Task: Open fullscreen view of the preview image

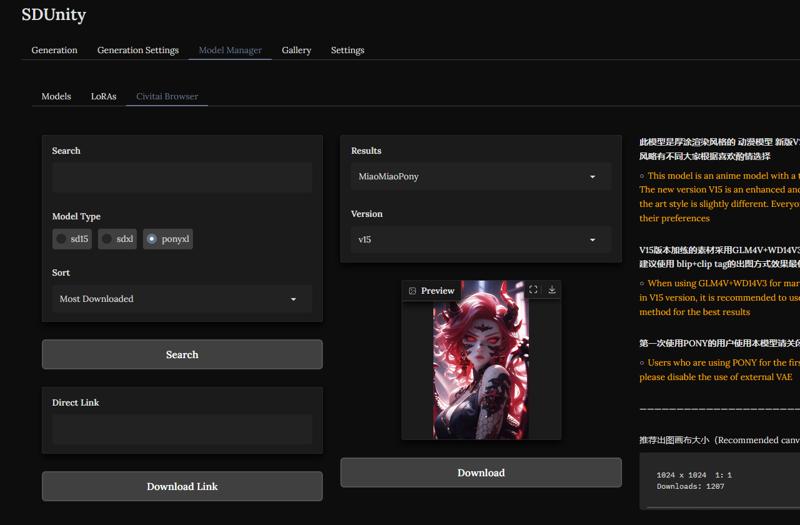Action: tap(533, 289)
